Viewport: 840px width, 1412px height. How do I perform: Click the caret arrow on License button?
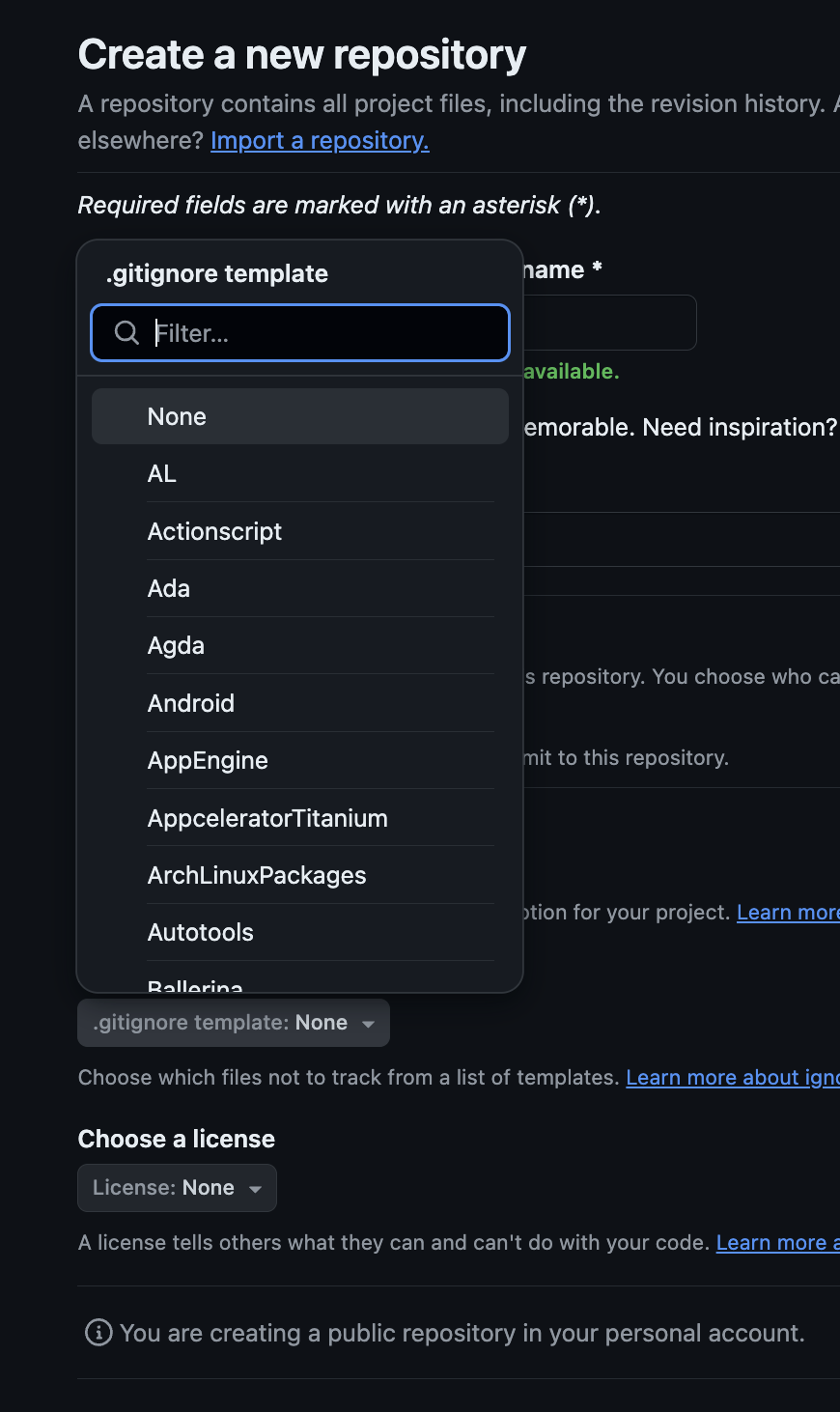[255, 1189]
